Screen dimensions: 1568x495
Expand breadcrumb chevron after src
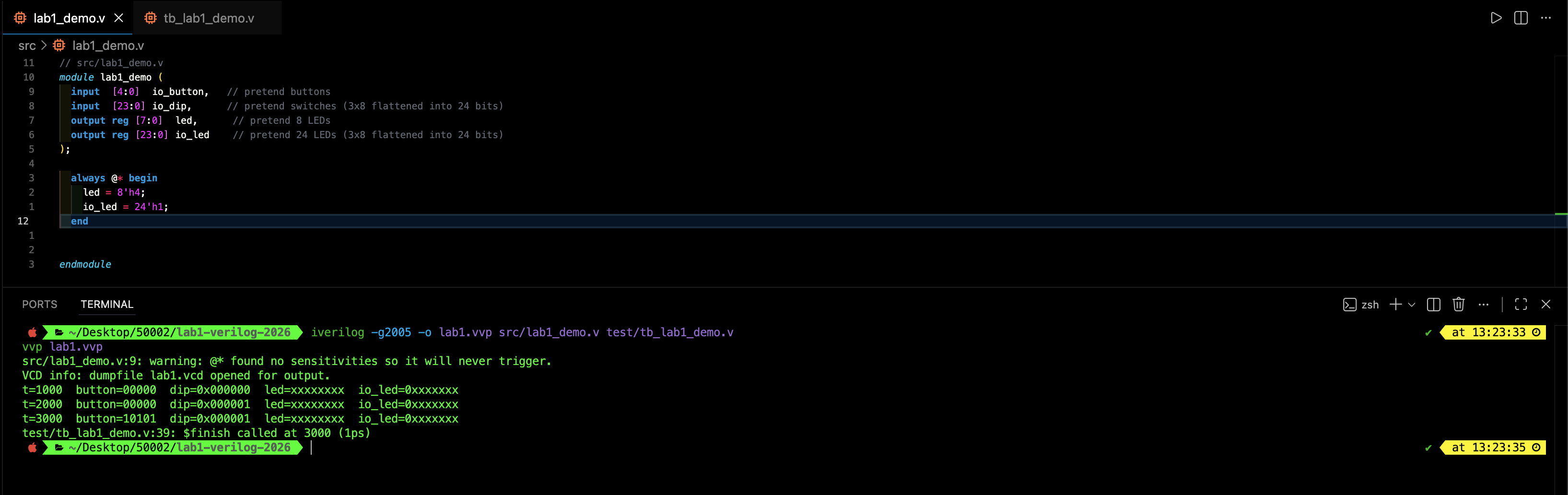44,46
